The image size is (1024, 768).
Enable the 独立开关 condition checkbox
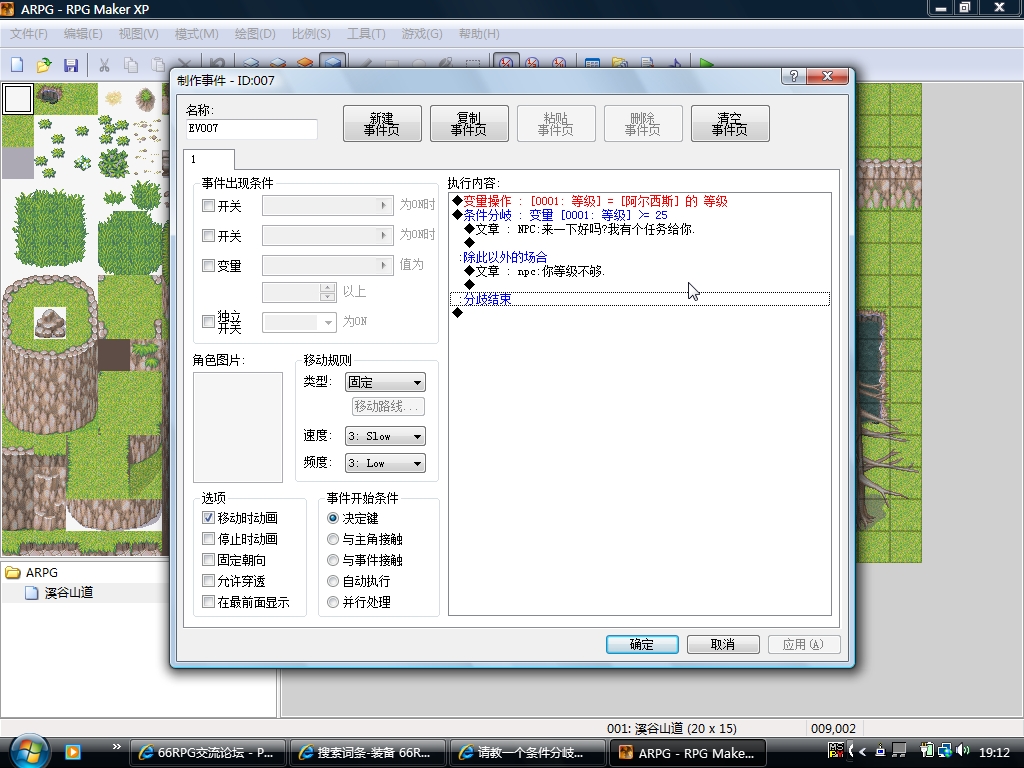click(208, 321)
